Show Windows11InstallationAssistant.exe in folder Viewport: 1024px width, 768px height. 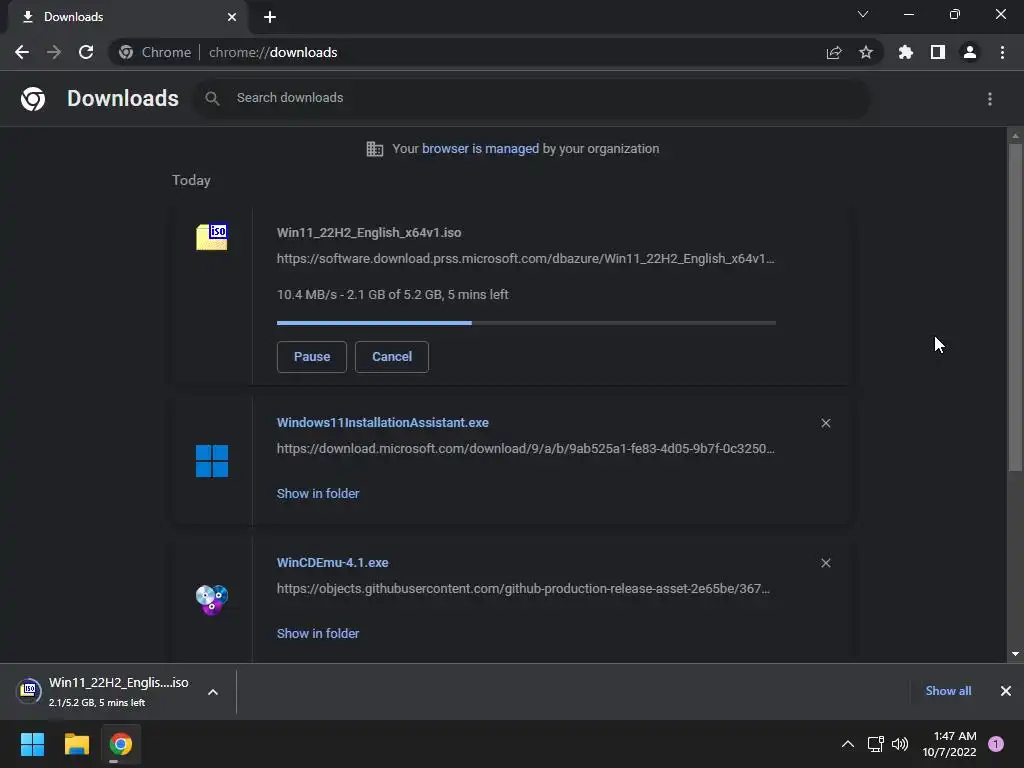click(318, 494)
